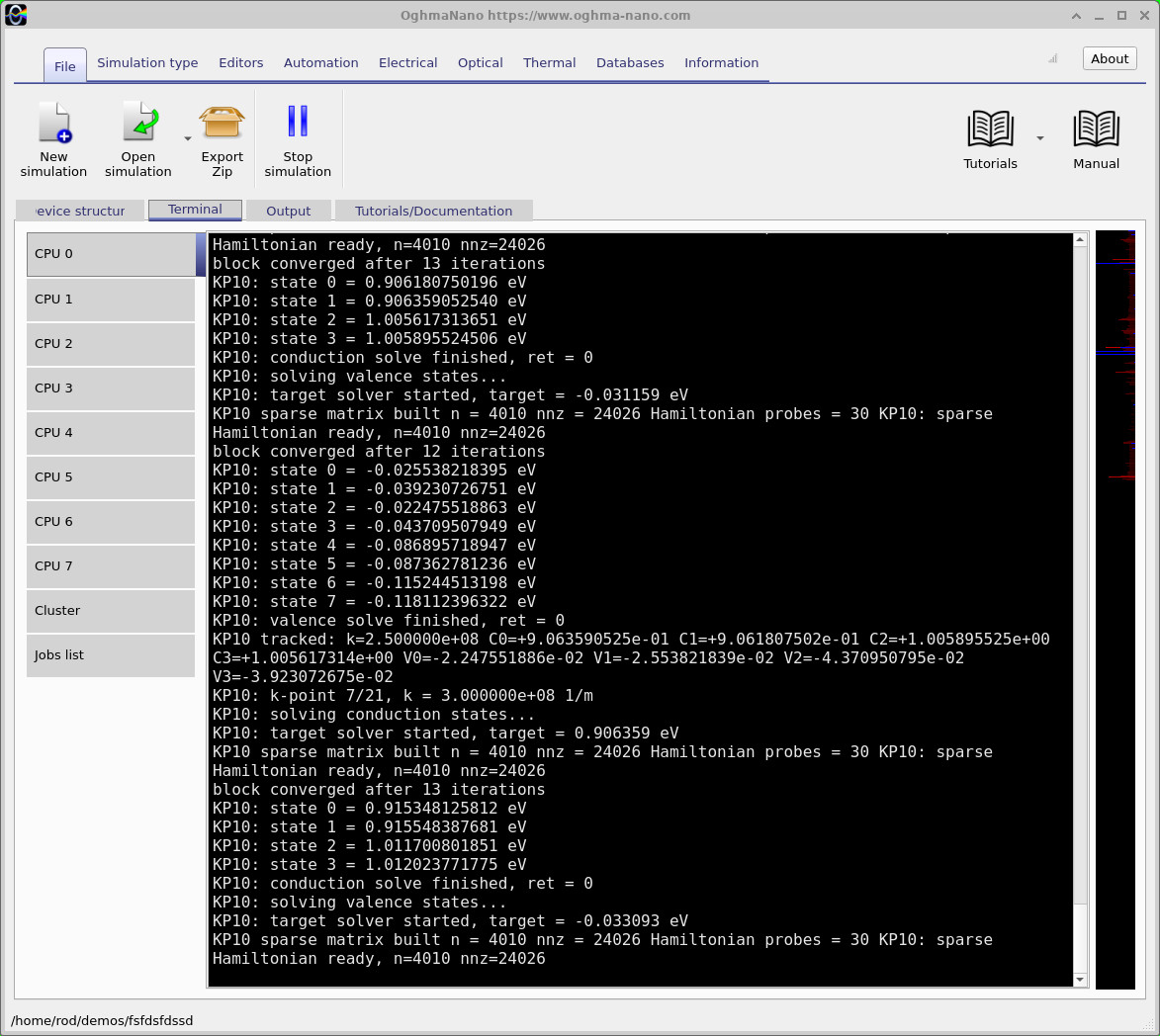The height and width of the screenshot is (1036, 1160).
Task: Expand the Tutorials dropdown arrow
Action: (1040, 138)
